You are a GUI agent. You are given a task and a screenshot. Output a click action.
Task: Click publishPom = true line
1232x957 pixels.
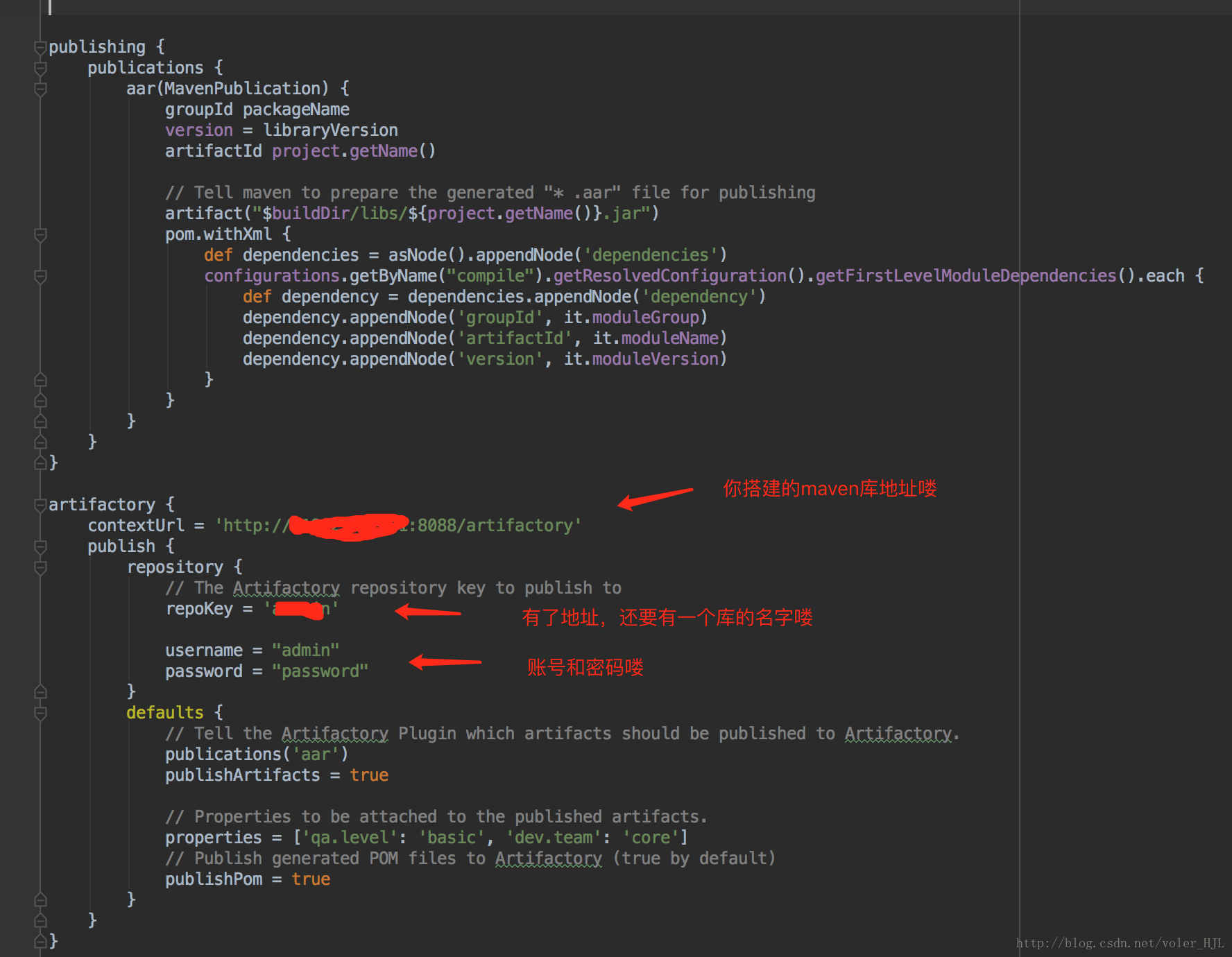click(x=247, y=879)
